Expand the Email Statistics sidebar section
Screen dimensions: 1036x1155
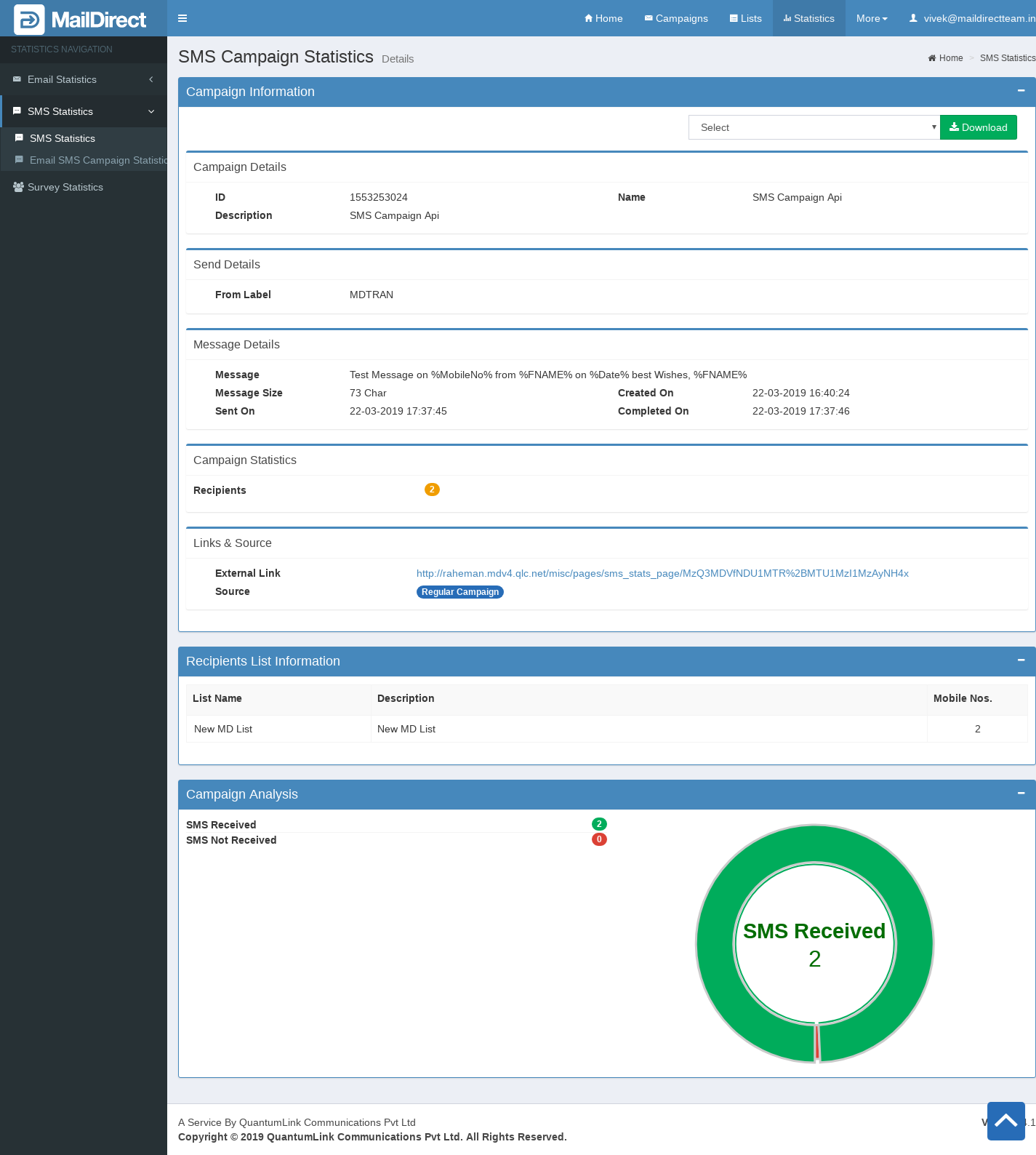click(x=84, y=79)
